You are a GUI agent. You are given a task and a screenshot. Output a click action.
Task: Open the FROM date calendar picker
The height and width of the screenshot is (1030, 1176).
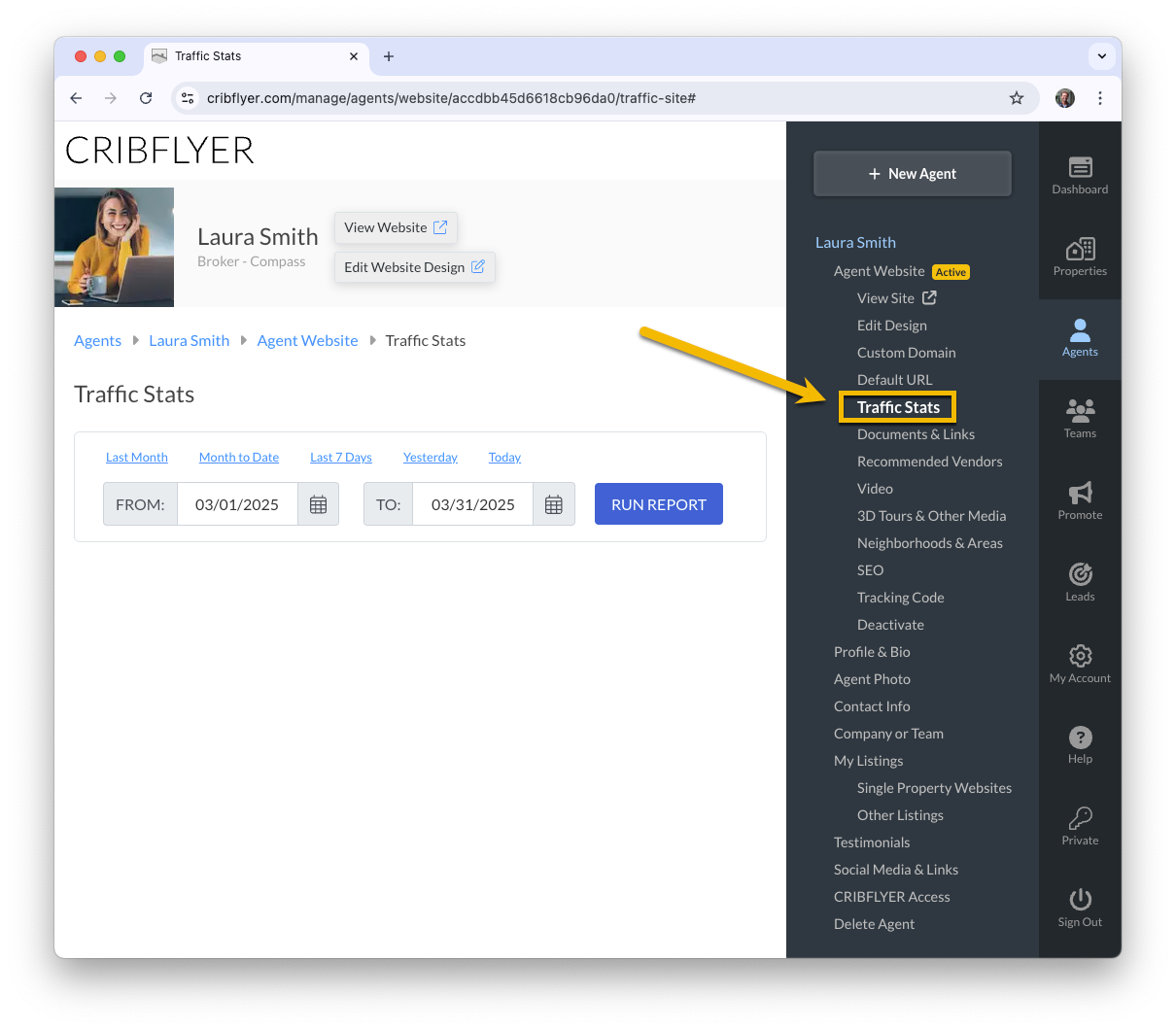pyautogui.click(x=318, y=504)
